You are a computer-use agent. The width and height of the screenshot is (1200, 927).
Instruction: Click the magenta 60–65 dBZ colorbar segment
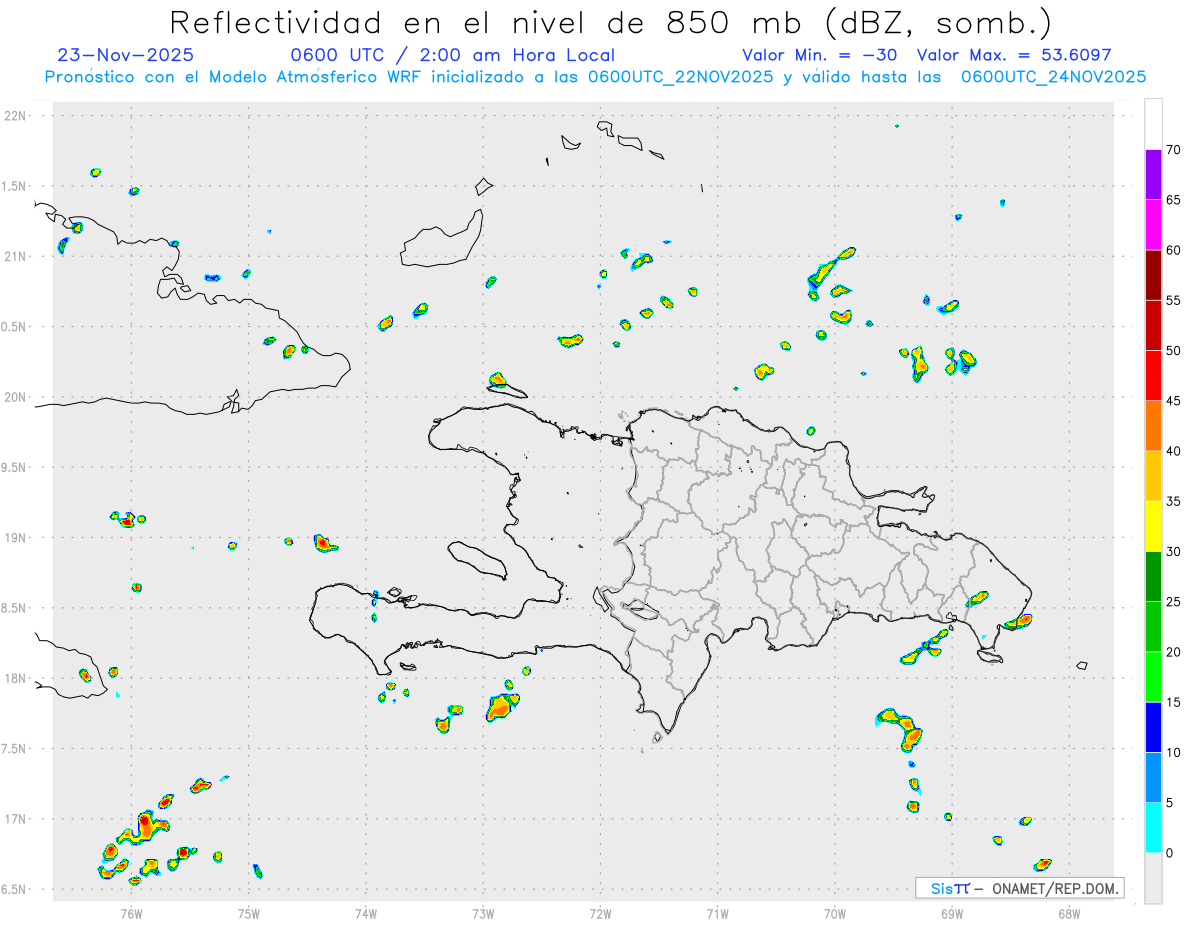tap(1153, 225)
